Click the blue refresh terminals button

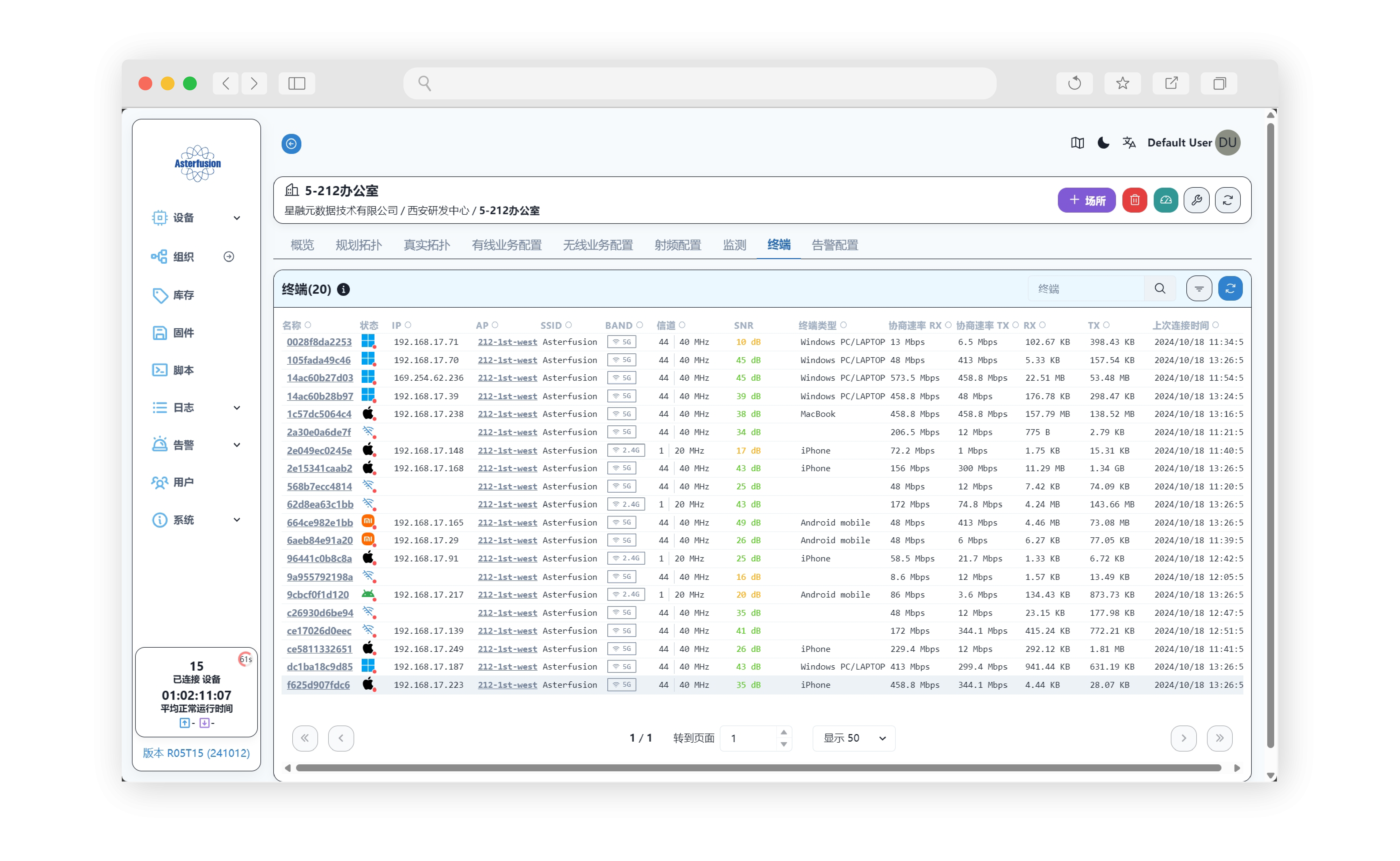click(1230, 289)
